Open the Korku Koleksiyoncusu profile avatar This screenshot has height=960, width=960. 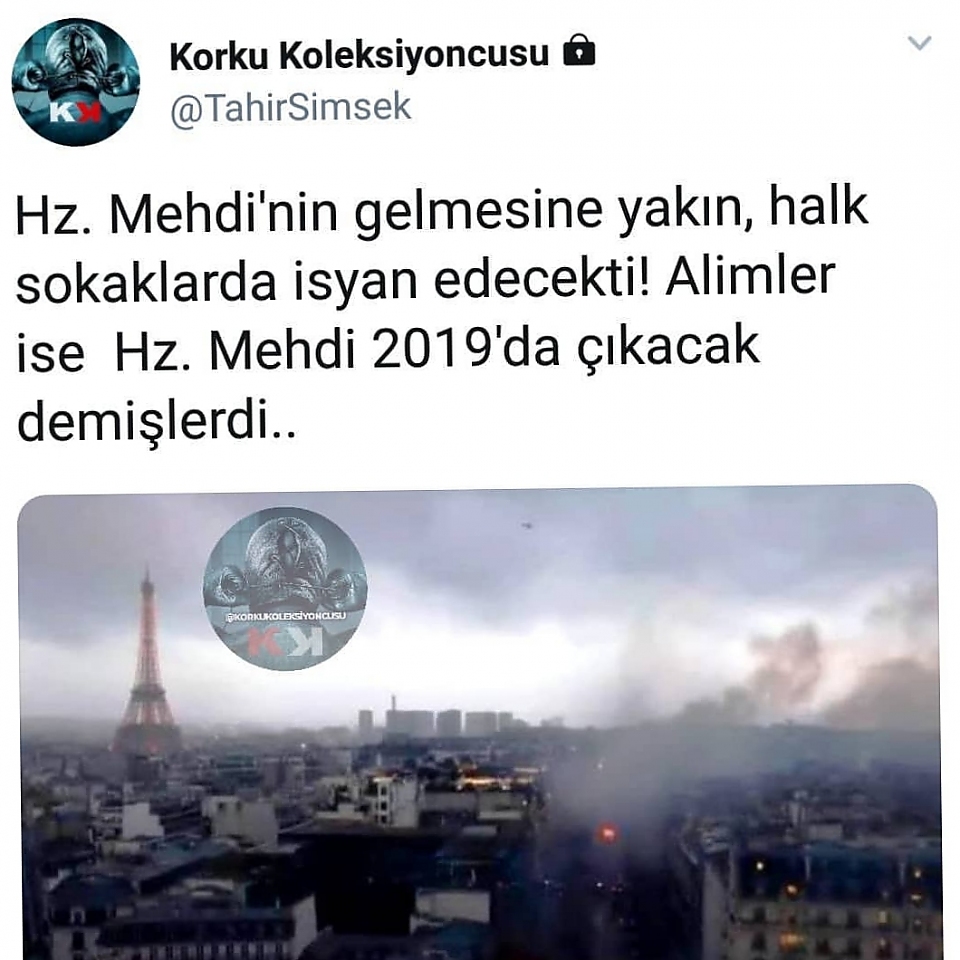click(x=76, y=82)
